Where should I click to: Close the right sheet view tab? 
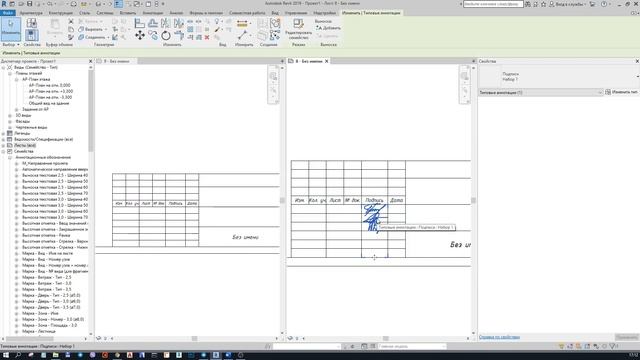pyautogui.click(x=327, y=61)
